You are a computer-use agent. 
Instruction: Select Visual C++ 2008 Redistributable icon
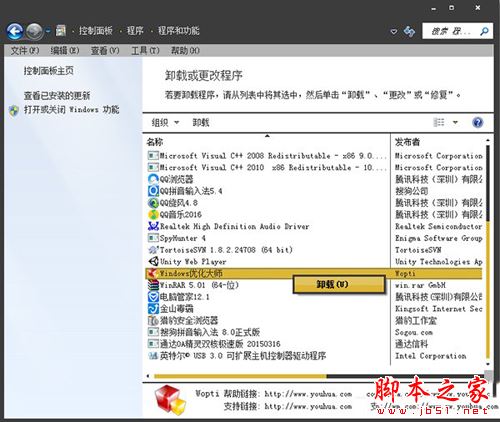[x=153, y=156]
